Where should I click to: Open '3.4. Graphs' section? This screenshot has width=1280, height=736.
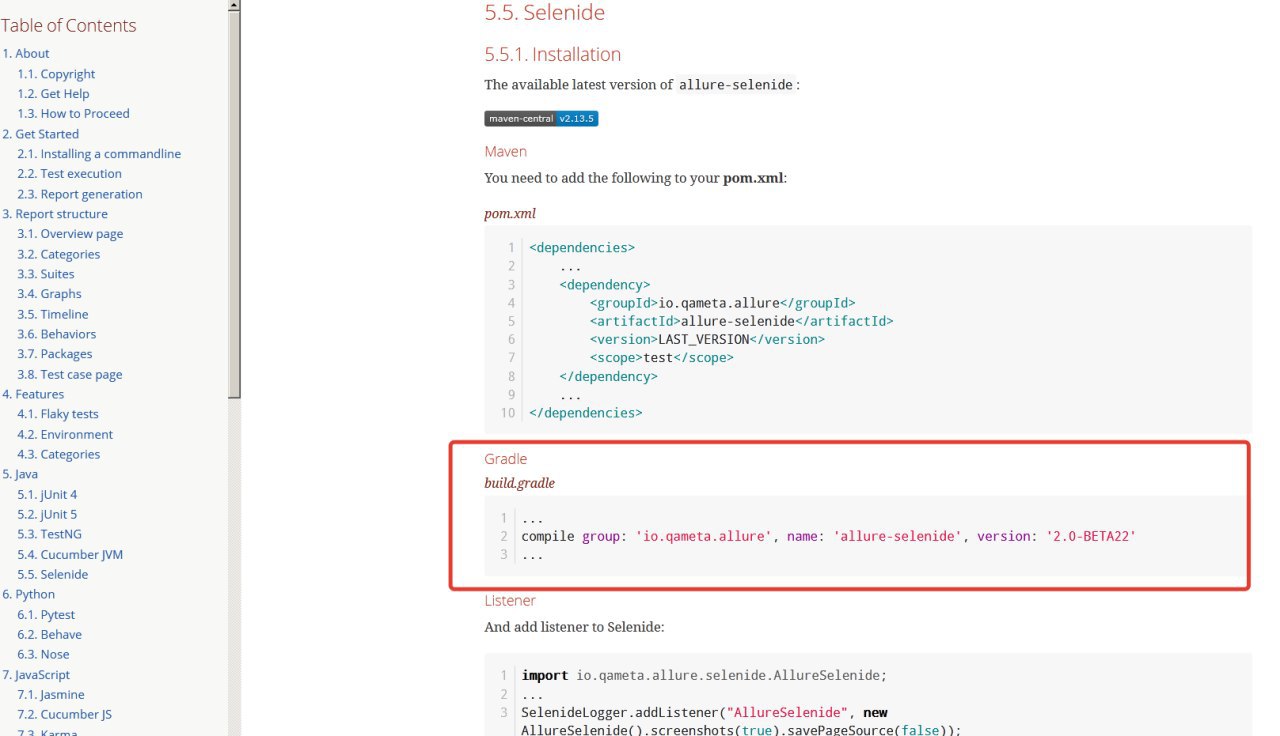pos(49,294)
